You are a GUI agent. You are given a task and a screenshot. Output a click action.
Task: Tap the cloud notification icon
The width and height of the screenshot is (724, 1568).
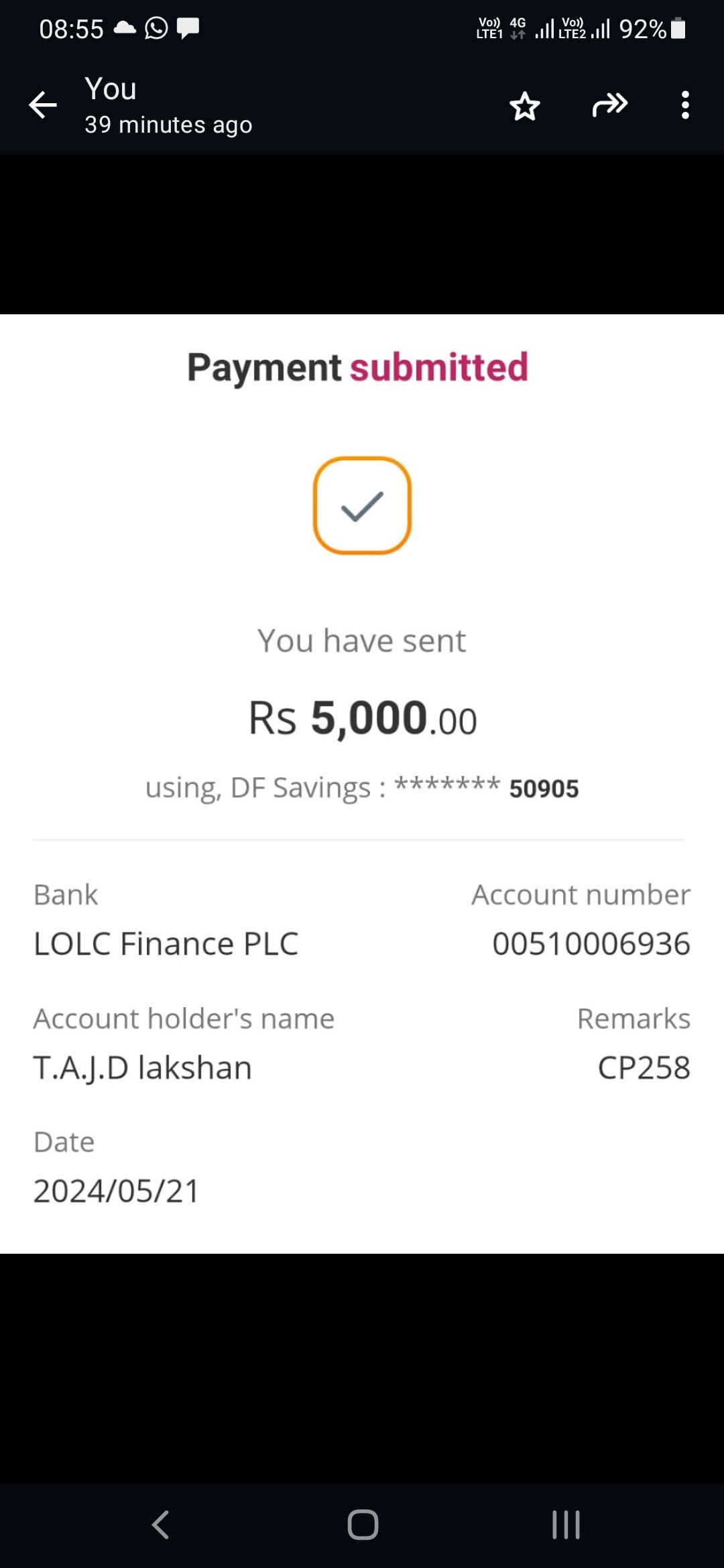[125, 28]
